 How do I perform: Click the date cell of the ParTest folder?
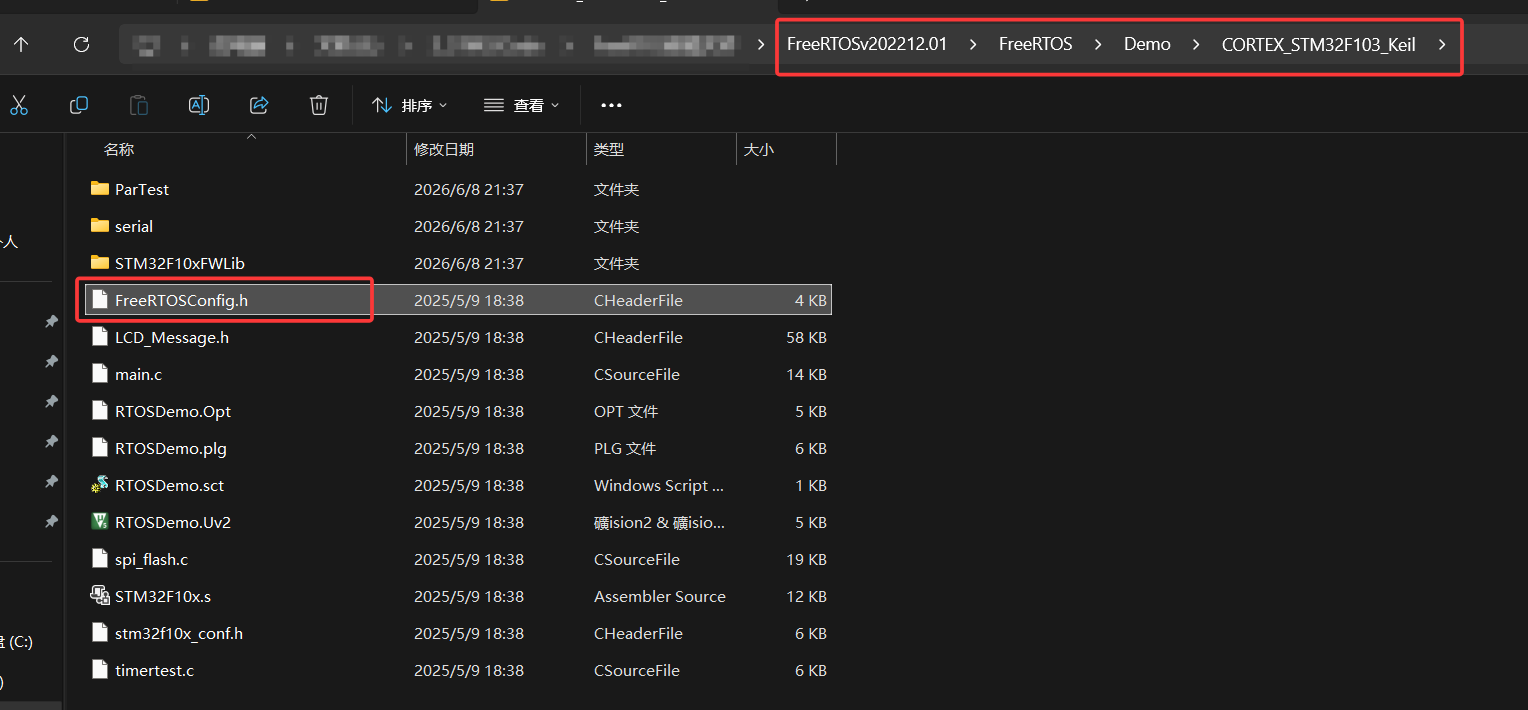click(x=469, y=189)
